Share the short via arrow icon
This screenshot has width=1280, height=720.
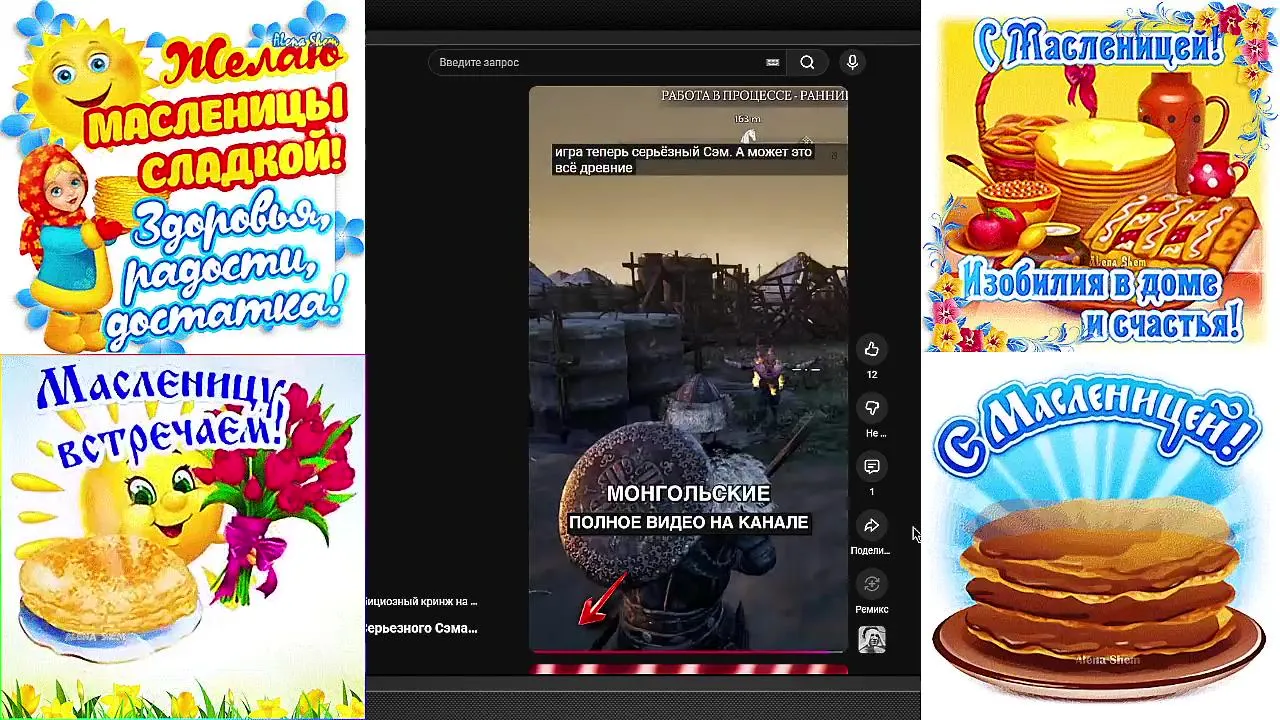(872, 525)
